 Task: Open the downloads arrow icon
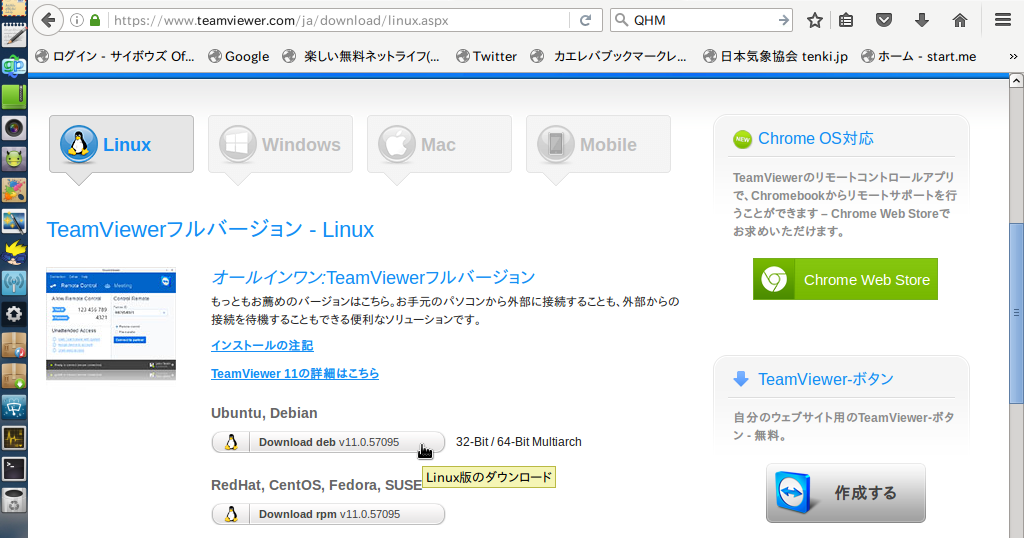[921, 20]
